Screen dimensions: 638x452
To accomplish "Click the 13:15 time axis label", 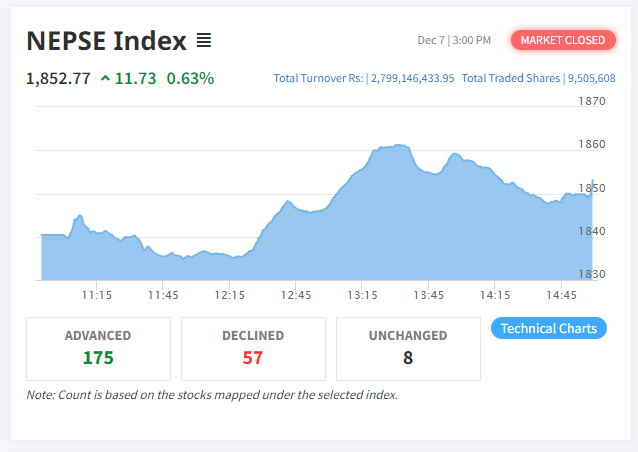I will [x=362, y=295].
